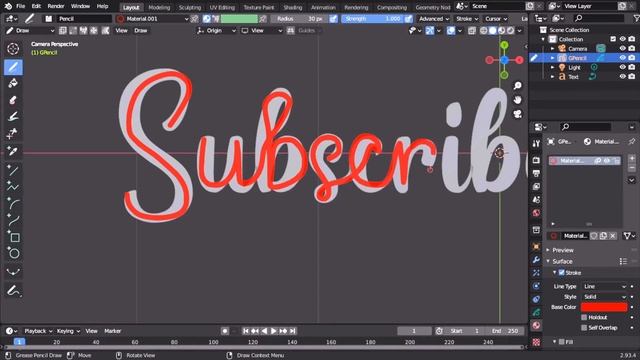Screen dimensions: 640x360
Task: Open the Origin stroke placement dropdown
Action: click(216, 31)
